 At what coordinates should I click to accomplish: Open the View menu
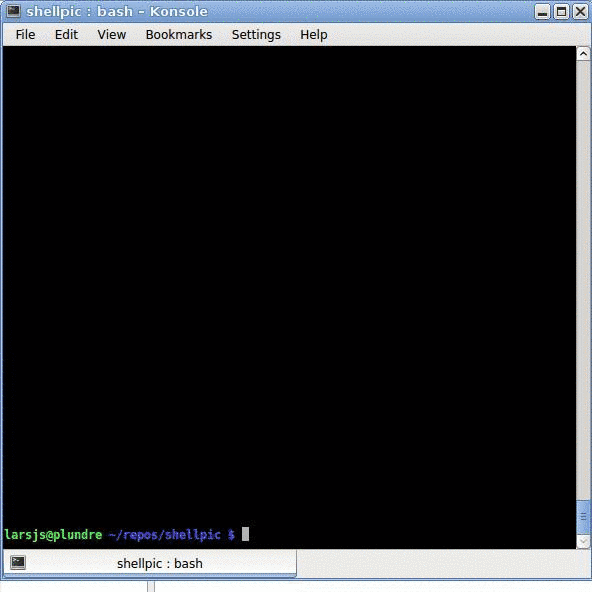pos(111,35)
